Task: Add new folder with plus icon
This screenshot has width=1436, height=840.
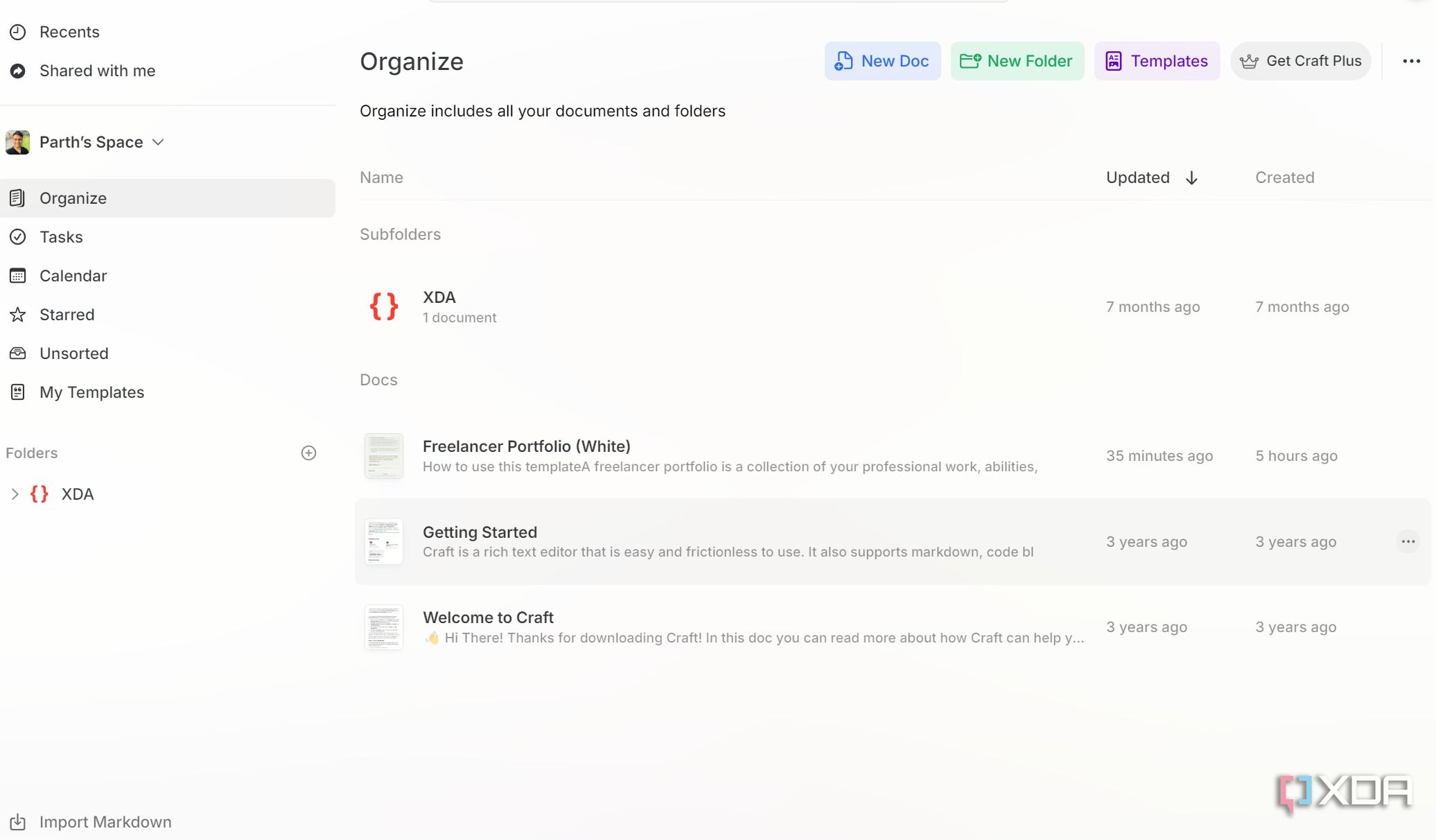Action: (x=309, y=453)
